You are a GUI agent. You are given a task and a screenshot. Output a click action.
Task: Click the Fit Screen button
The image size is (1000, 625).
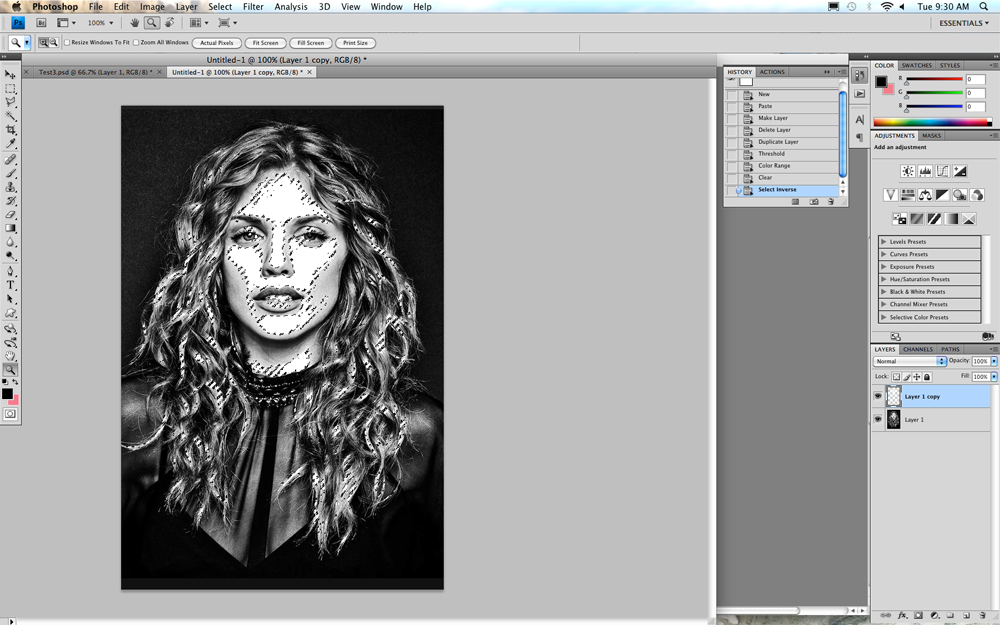pyautogui.click(x=265, y=43)
